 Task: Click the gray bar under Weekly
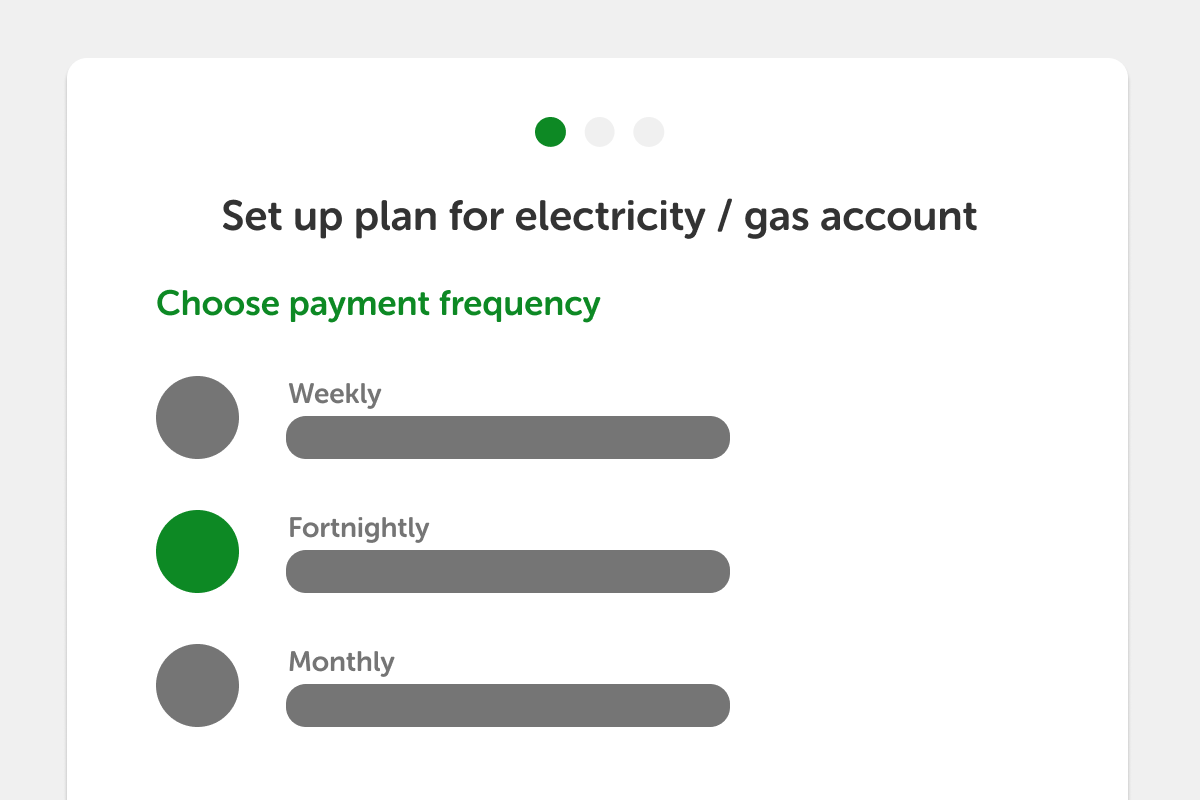[508, 437]
